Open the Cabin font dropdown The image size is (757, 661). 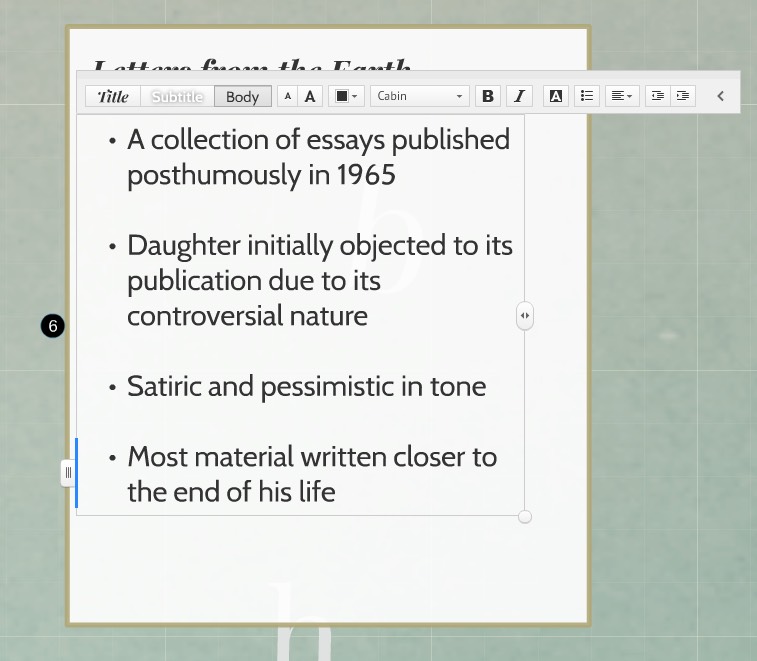(420, 97)
